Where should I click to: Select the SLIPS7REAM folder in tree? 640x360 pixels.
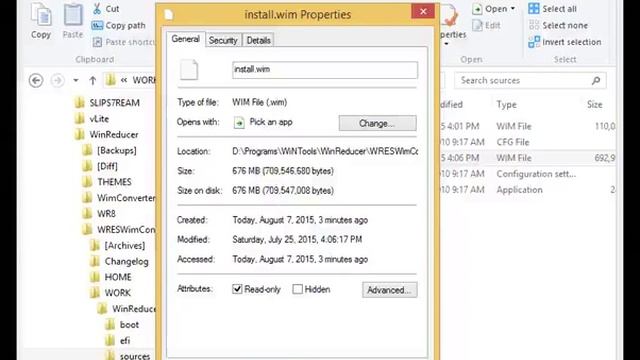(x=108, y=103)
